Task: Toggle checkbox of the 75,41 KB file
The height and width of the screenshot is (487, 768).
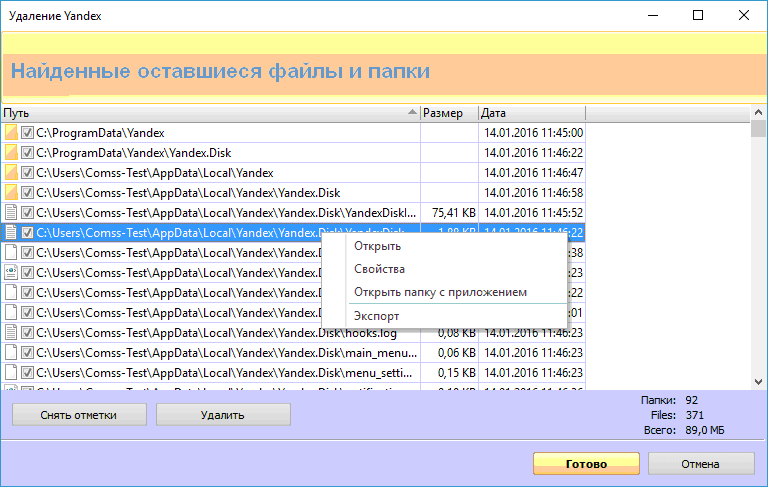Action: (27, 213)
